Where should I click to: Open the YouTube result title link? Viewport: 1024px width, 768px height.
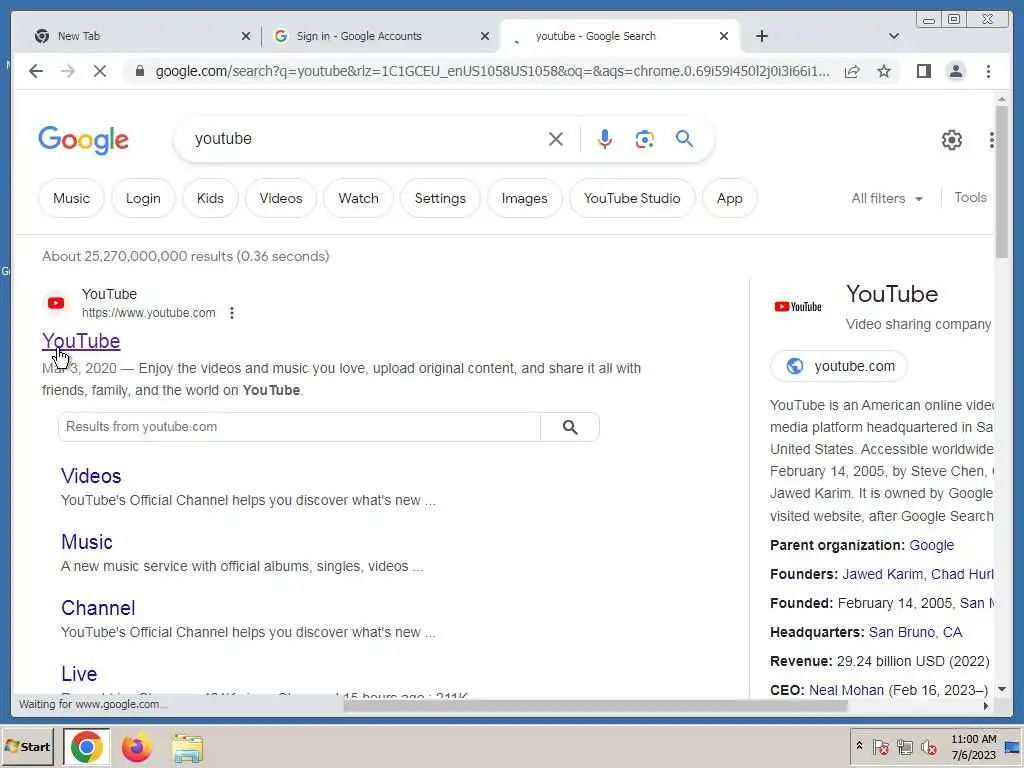point(81,341)
